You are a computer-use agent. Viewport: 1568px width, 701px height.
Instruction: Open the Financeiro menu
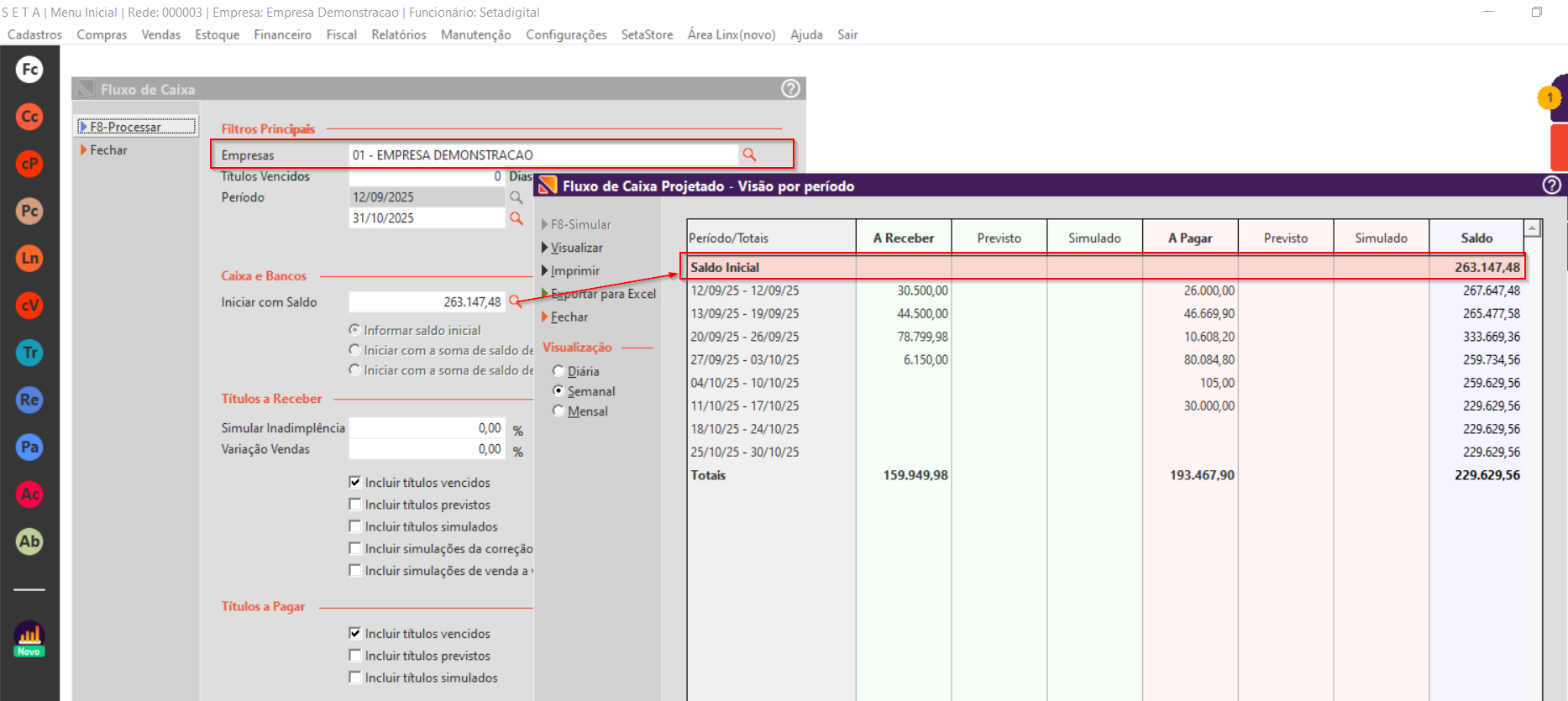tap(283, 34)
